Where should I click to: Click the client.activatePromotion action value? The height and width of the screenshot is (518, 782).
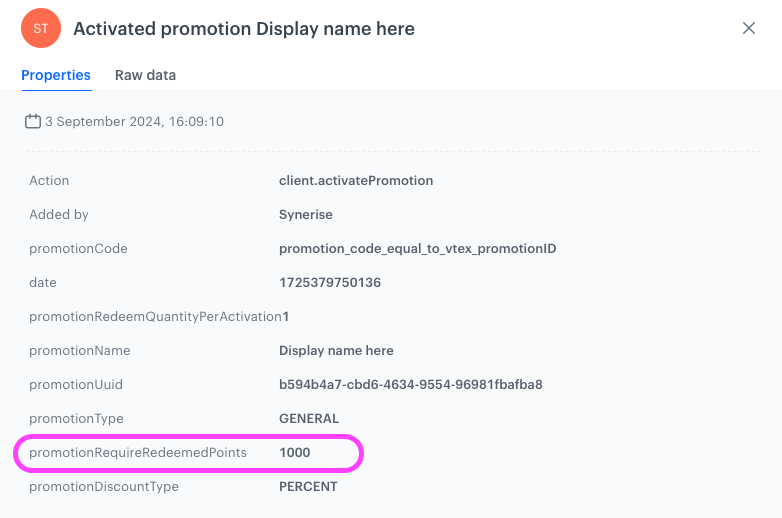pyautogui.click(x=356, y=181)
